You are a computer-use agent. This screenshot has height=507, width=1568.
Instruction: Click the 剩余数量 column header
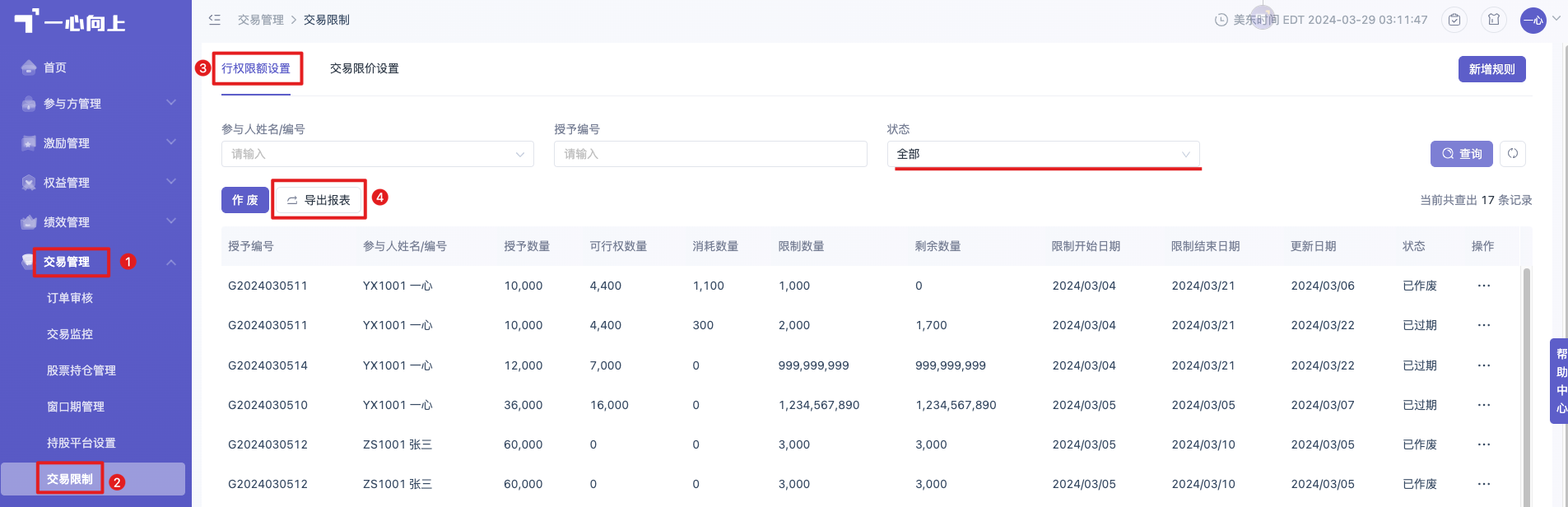[938, 246]
